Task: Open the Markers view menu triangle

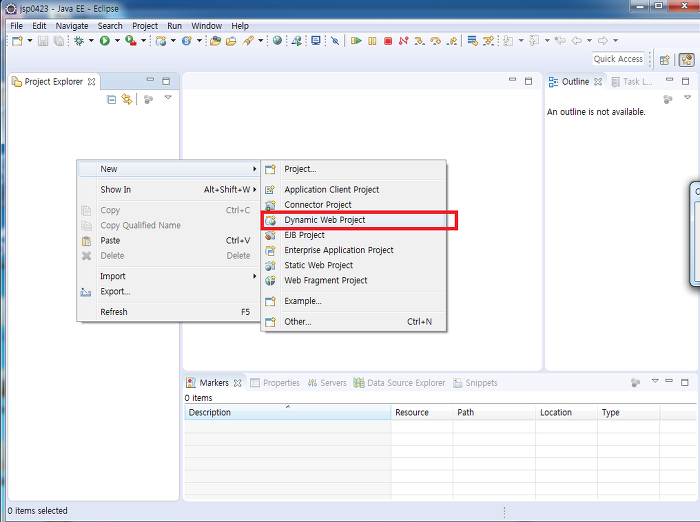Action: coord(655,381)
